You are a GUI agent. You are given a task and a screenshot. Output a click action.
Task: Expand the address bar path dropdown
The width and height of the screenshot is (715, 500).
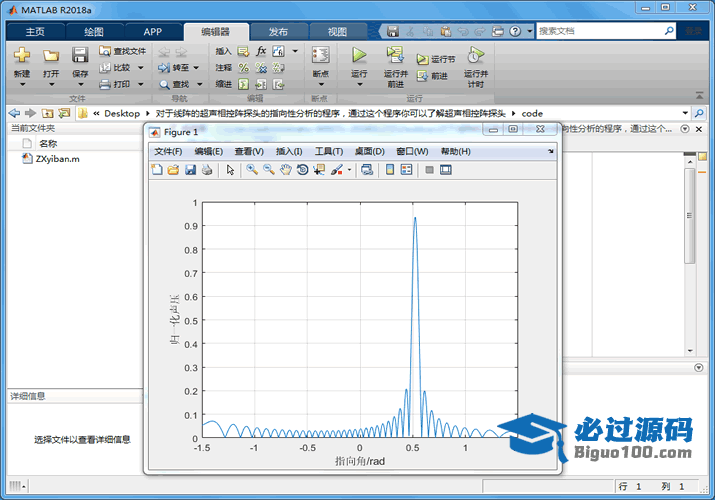[x=684, y=113]
